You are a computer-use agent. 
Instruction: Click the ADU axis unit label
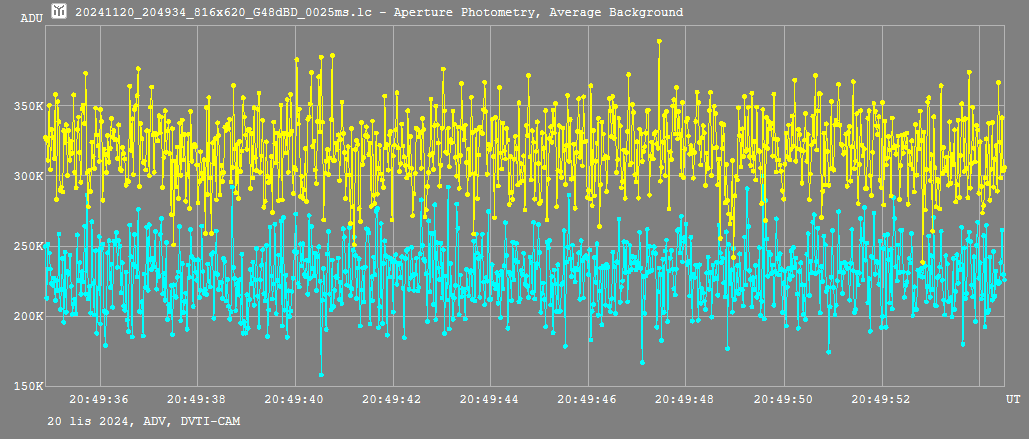point(32,18)
